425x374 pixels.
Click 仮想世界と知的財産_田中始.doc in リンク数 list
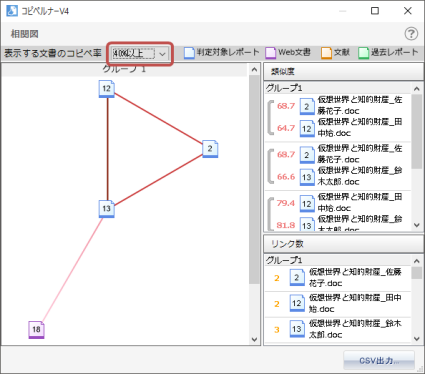pos(355,303)
